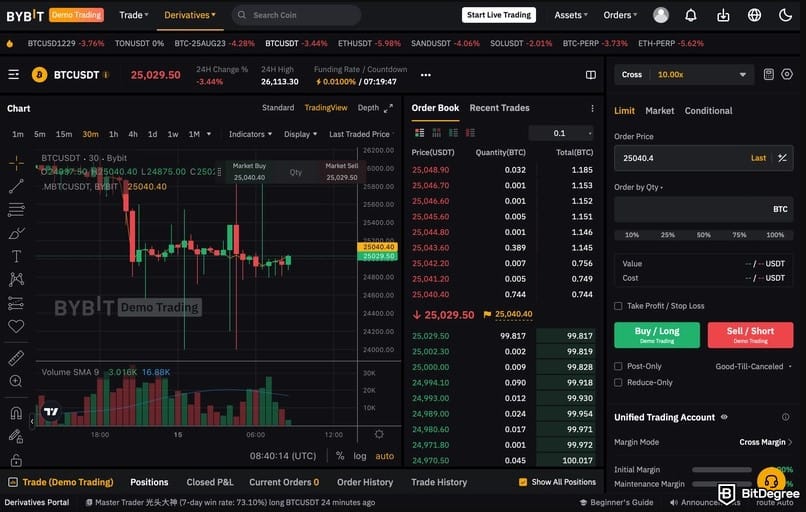Viewport: 806px width, 512px height.
Task: Open Good-Till-Canceled time-in-force dropdown
Action: [754, 367]
